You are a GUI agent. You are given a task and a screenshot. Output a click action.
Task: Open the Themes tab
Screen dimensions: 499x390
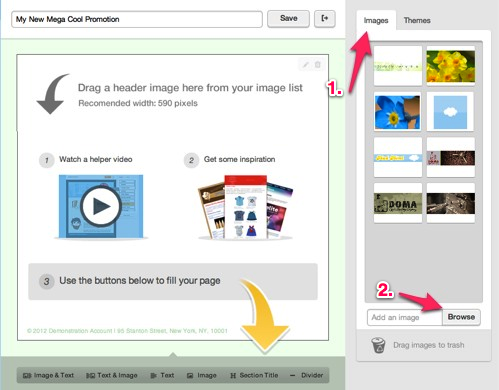tap(417, 20)
